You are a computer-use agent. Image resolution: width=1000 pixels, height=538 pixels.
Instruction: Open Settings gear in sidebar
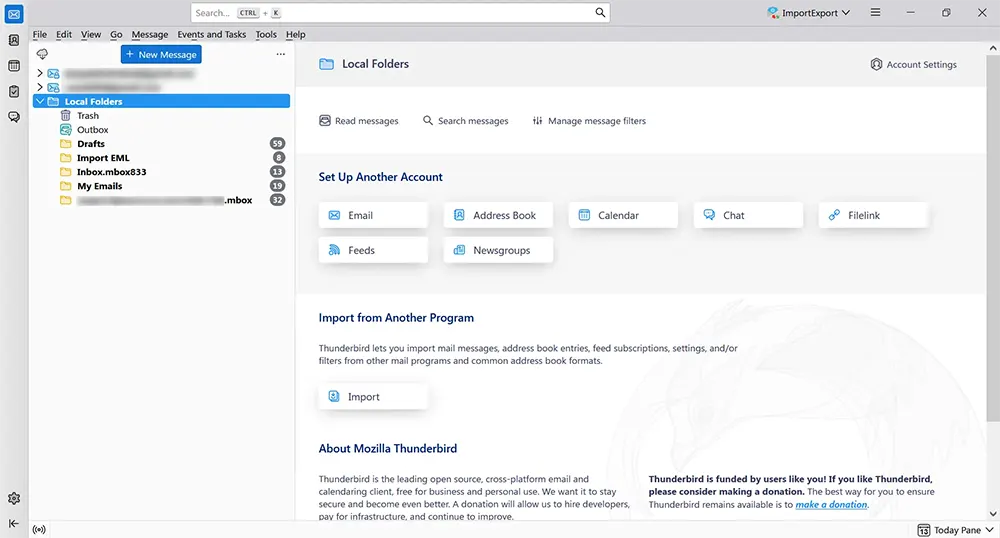coord(14,498)
